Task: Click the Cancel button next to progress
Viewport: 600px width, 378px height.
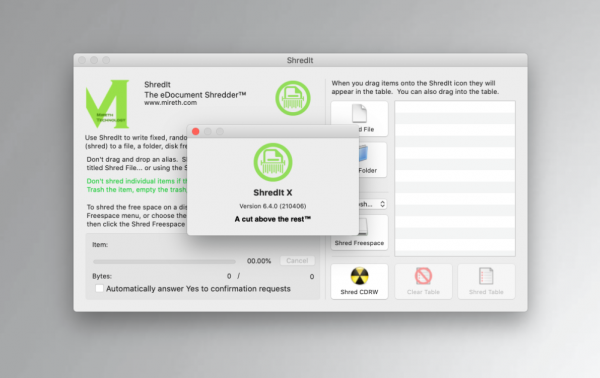Action: tap(297, 261)
